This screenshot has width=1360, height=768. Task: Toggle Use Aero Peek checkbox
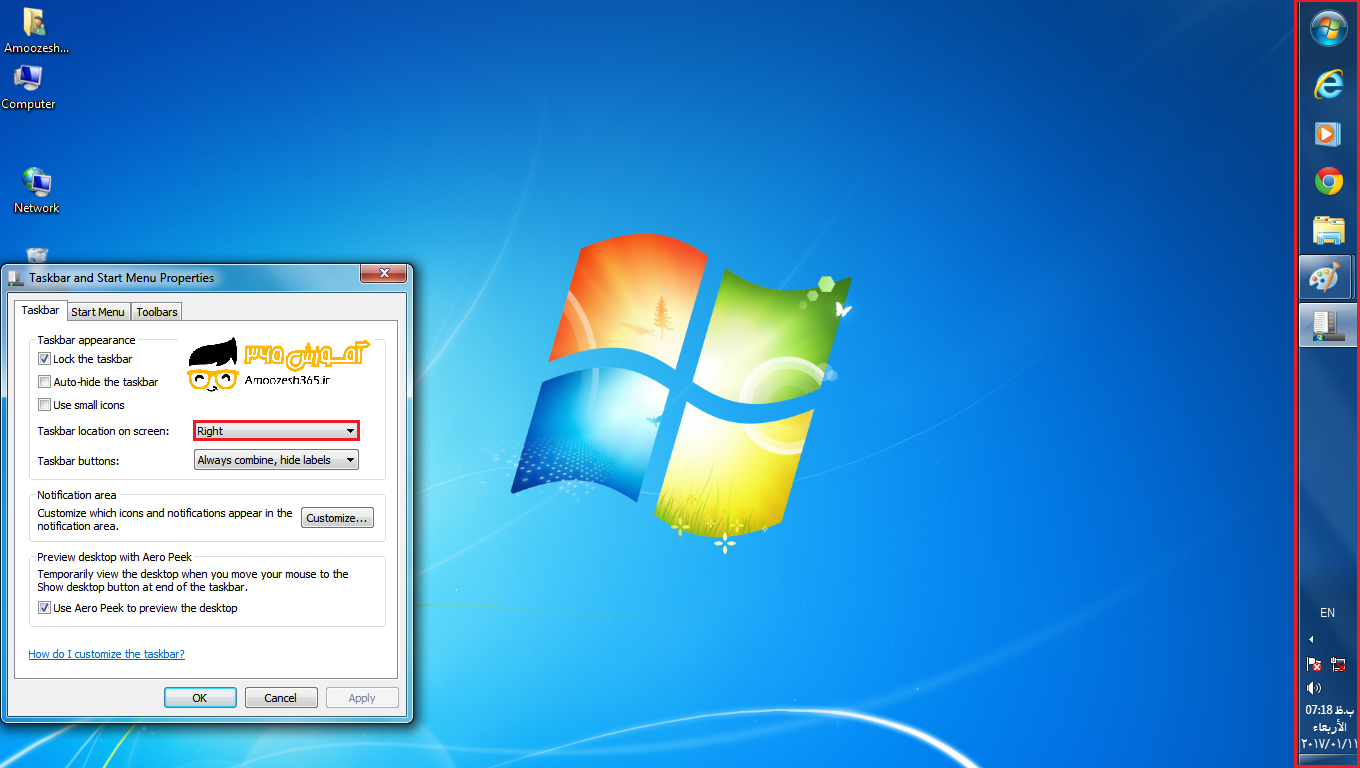[x=44, y=608]
